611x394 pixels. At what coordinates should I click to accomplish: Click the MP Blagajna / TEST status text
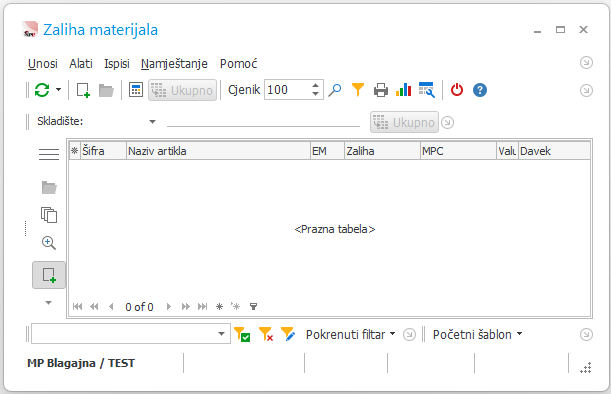click(x=81, y=363)
